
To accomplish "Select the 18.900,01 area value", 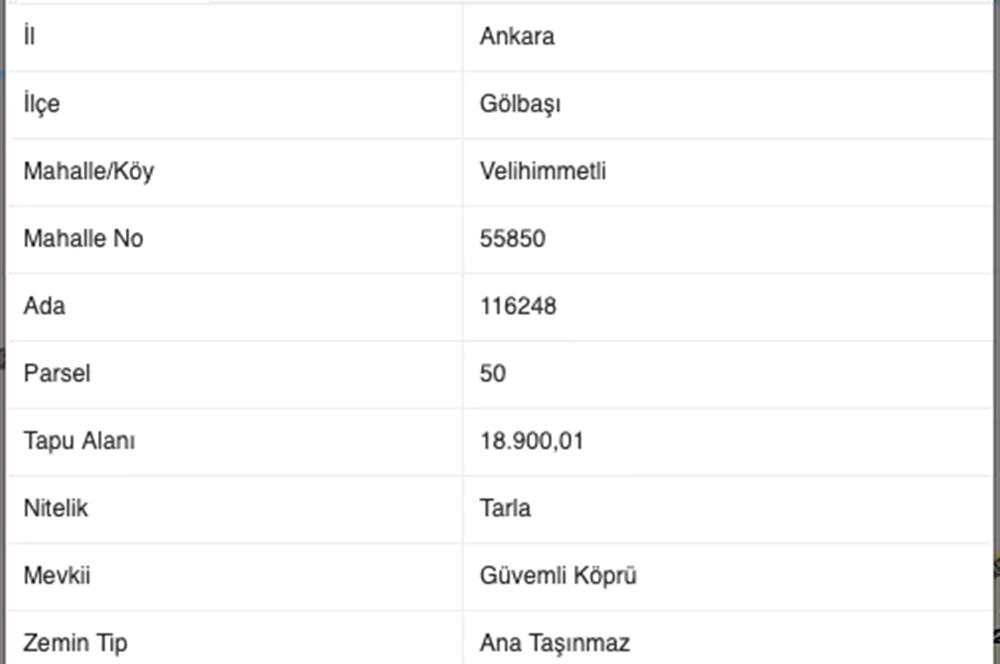I will pos(531,441).
